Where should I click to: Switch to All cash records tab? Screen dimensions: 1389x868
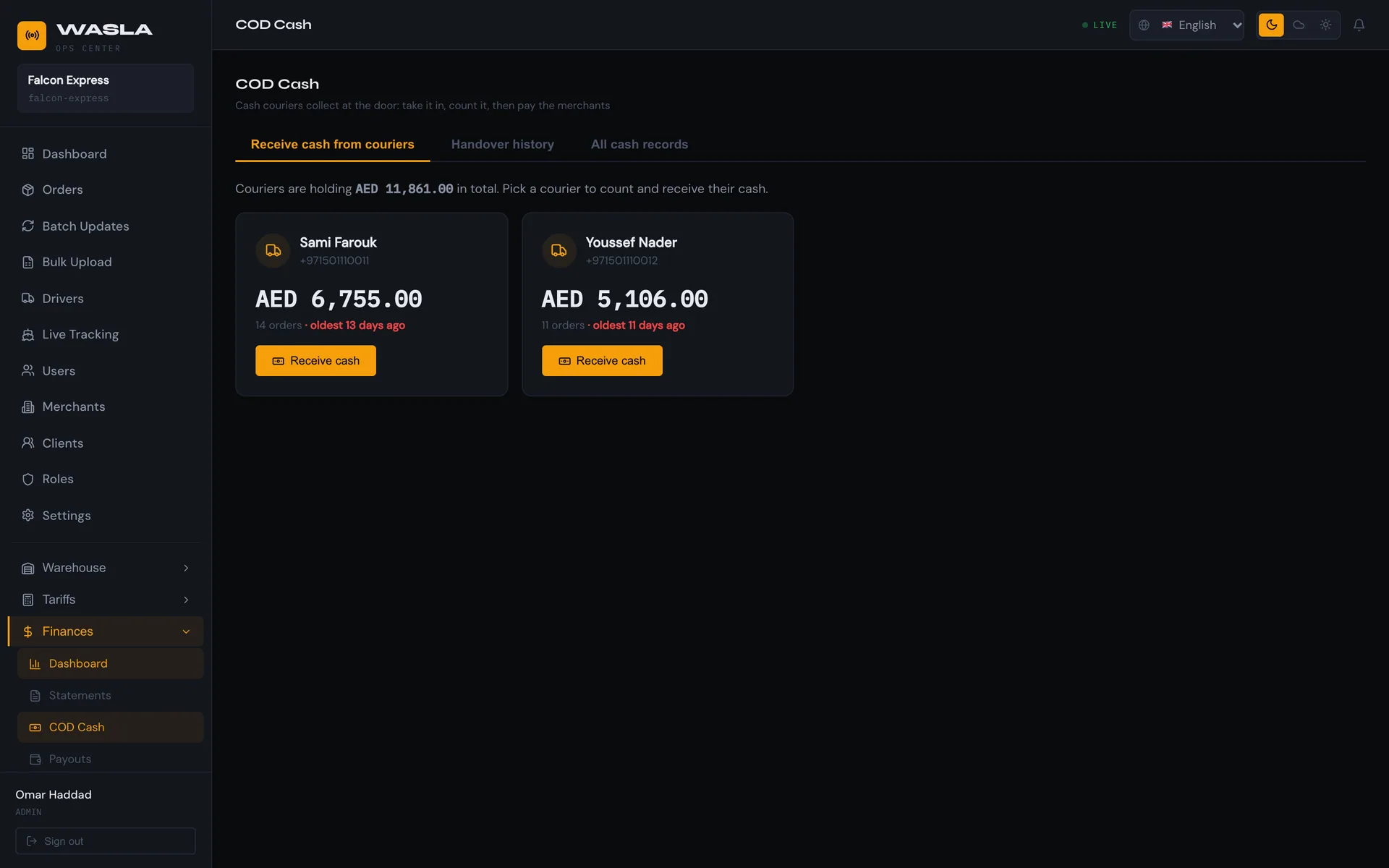[640, 145]
